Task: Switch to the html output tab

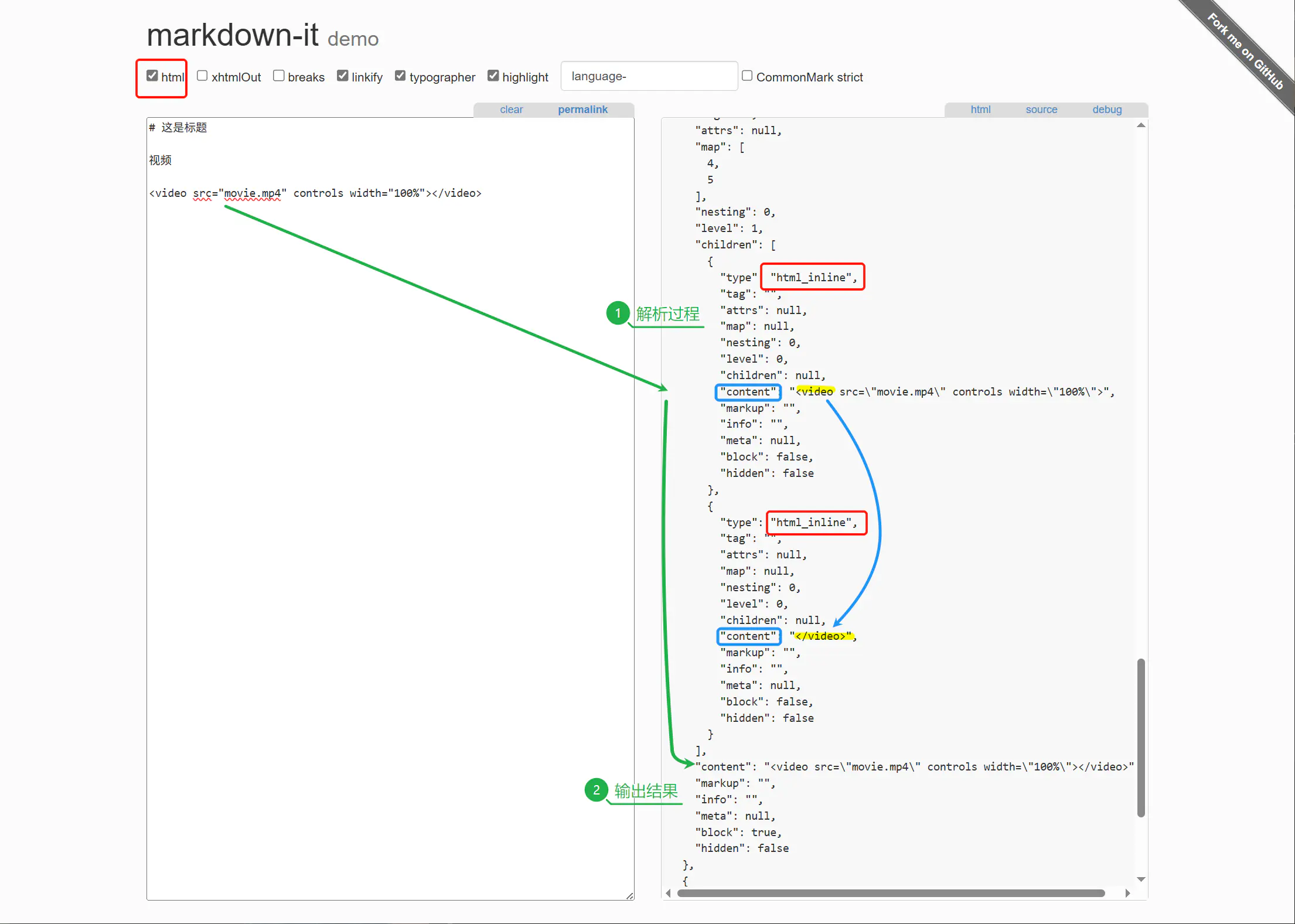Action: click(980, 110)
